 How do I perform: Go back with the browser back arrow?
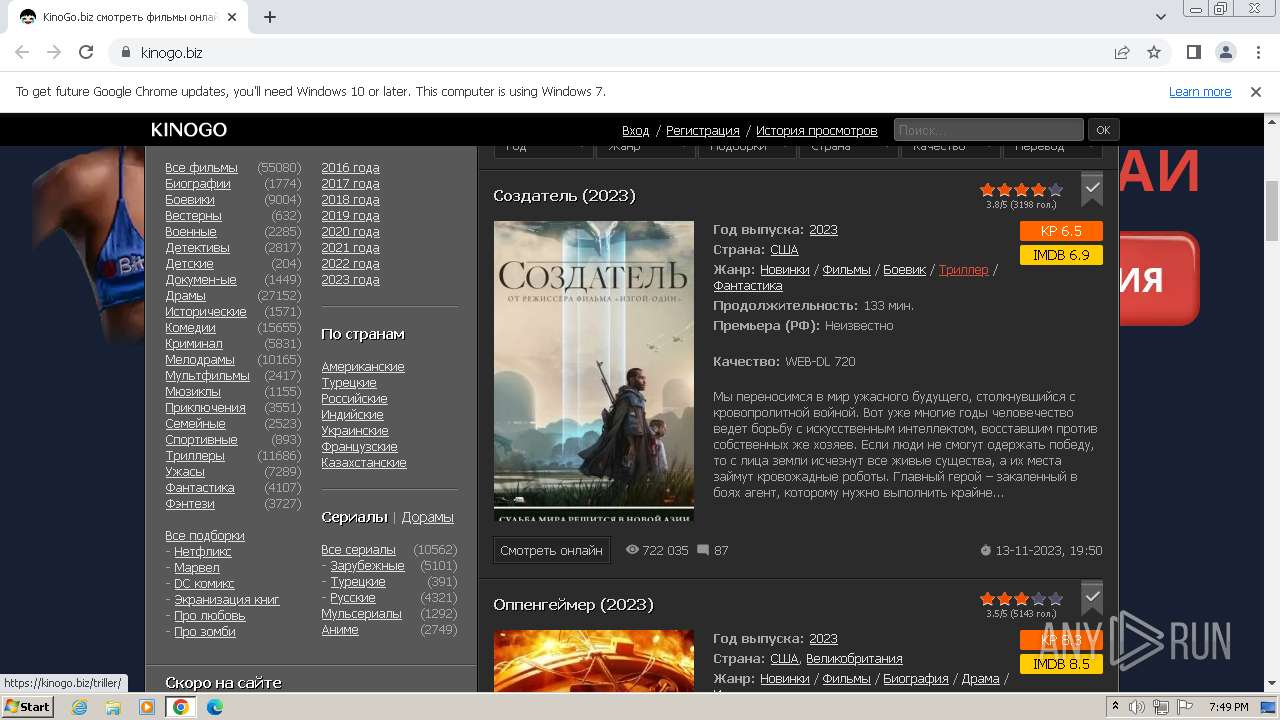click(22, 52)
